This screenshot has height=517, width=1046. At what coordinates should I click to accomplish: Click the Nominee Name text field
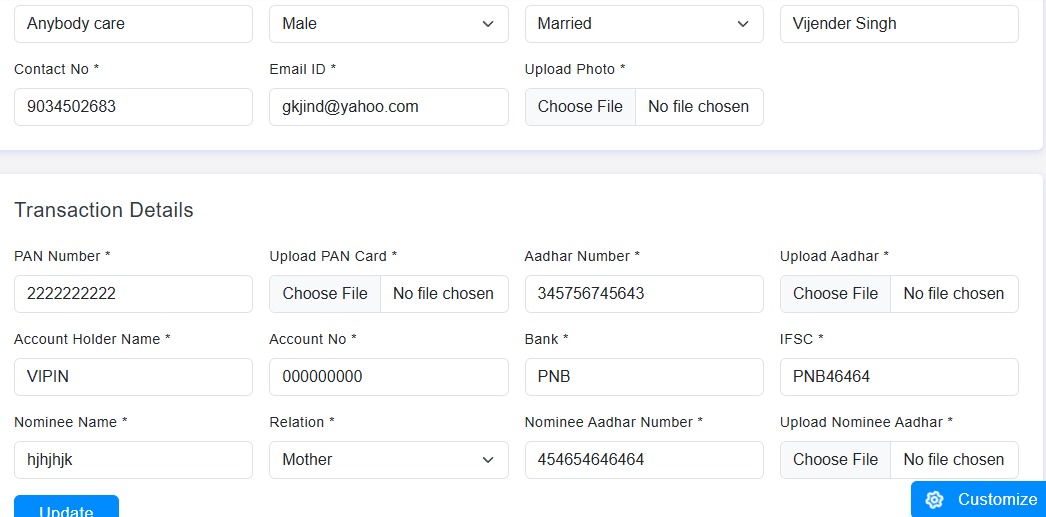pos(133,460)
